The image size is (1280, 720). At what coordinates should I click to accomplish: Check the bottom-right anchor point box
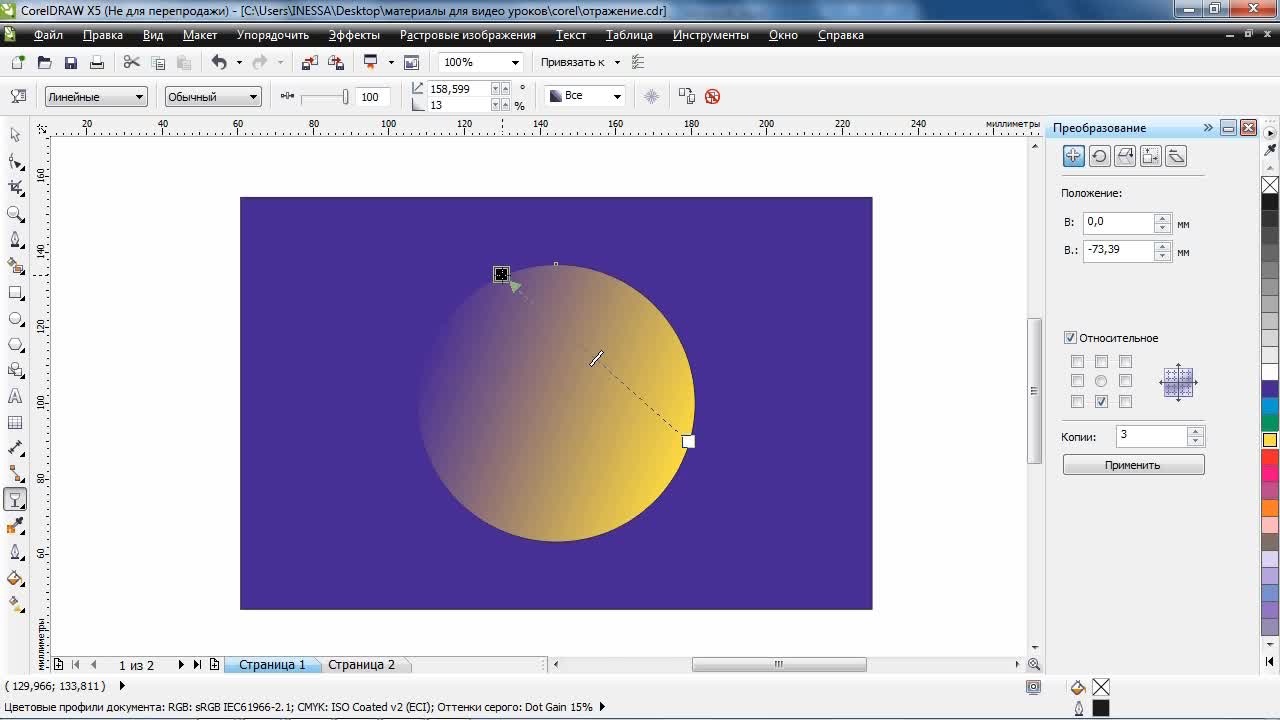point(1125,402)
